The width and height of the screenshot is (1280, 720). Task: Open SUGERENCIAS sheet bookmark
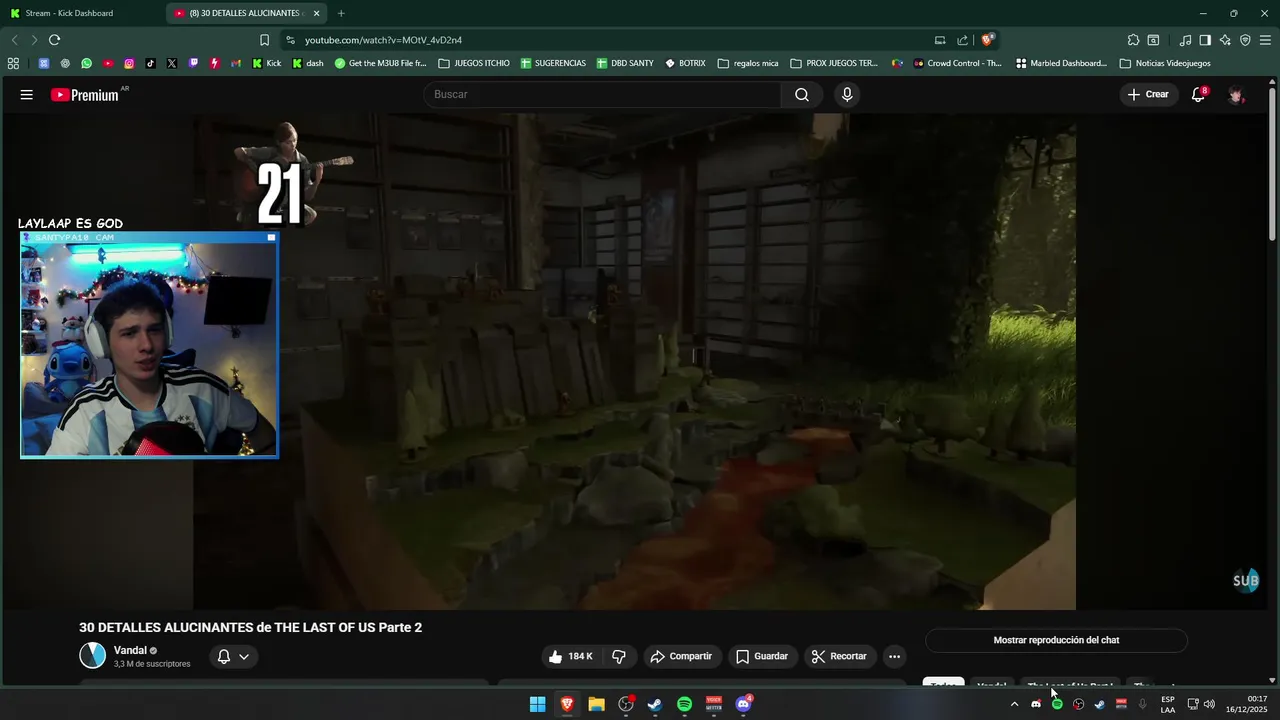coord(553,63)
